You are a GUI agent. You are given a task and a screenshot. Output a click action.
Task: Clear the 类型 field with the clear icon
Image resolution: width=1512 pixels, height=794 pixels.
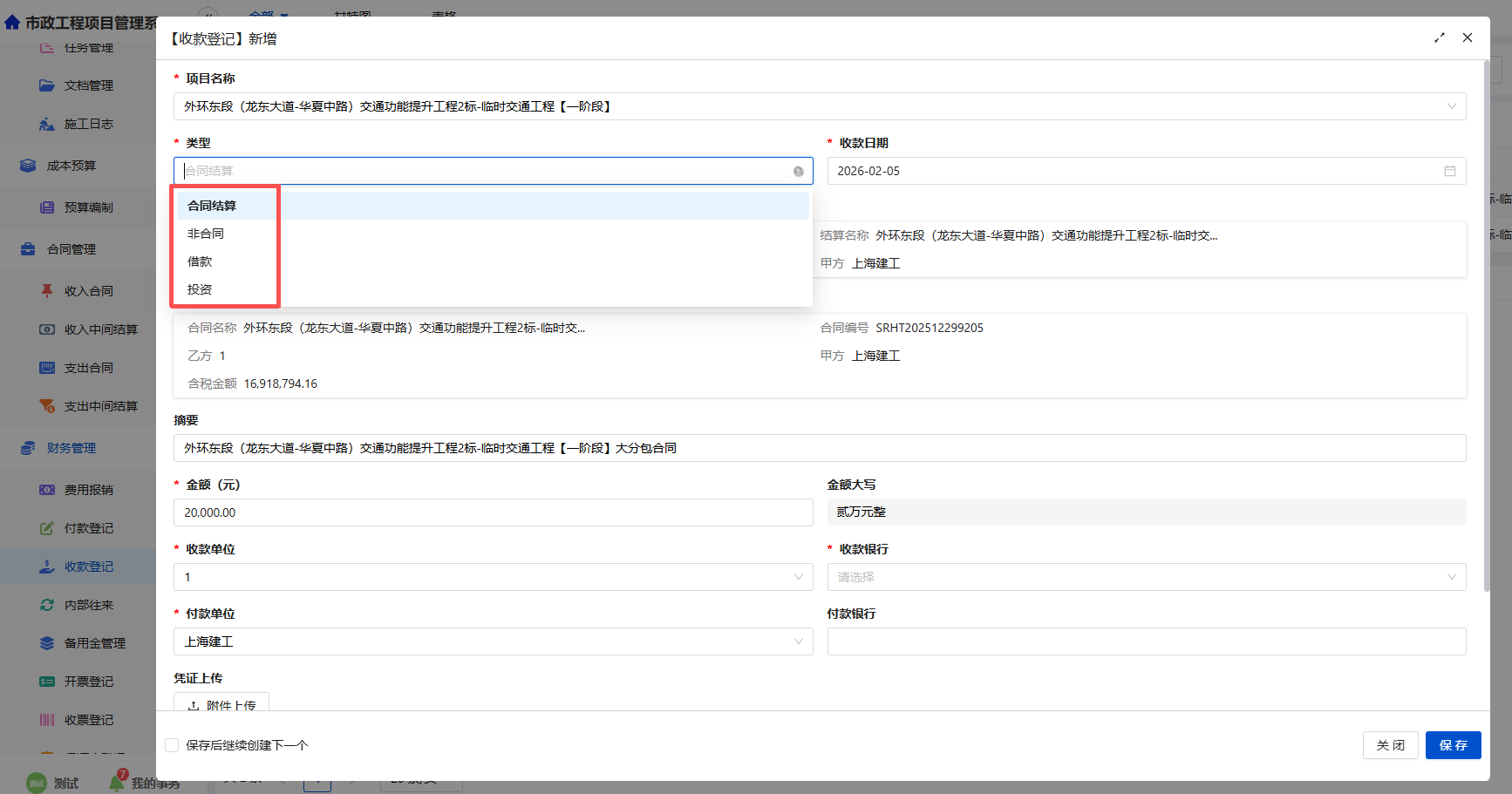(x=798, y=172)
